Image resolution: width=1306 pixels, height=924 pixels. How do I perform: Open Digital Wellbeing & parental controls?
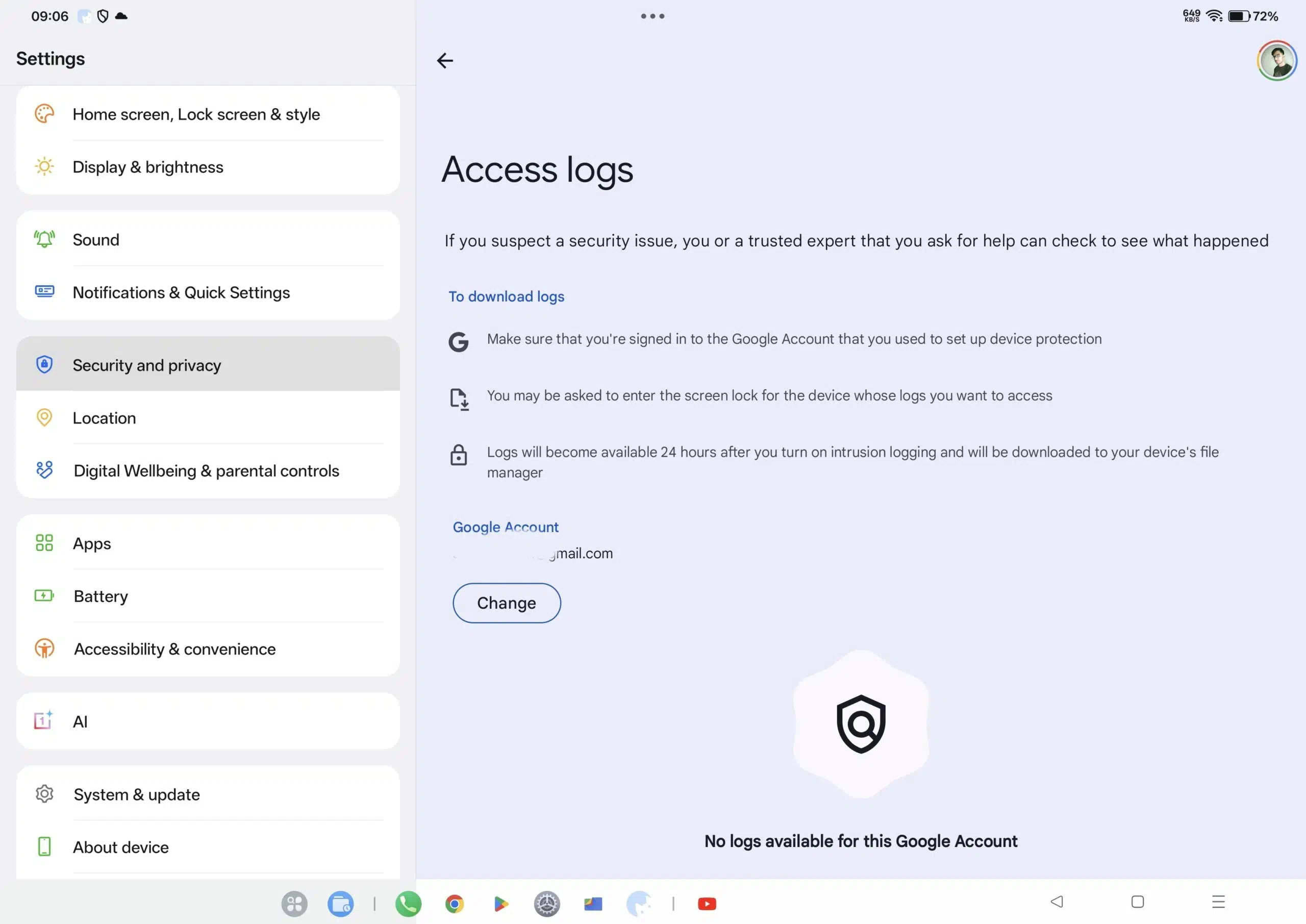click(208, 470)
